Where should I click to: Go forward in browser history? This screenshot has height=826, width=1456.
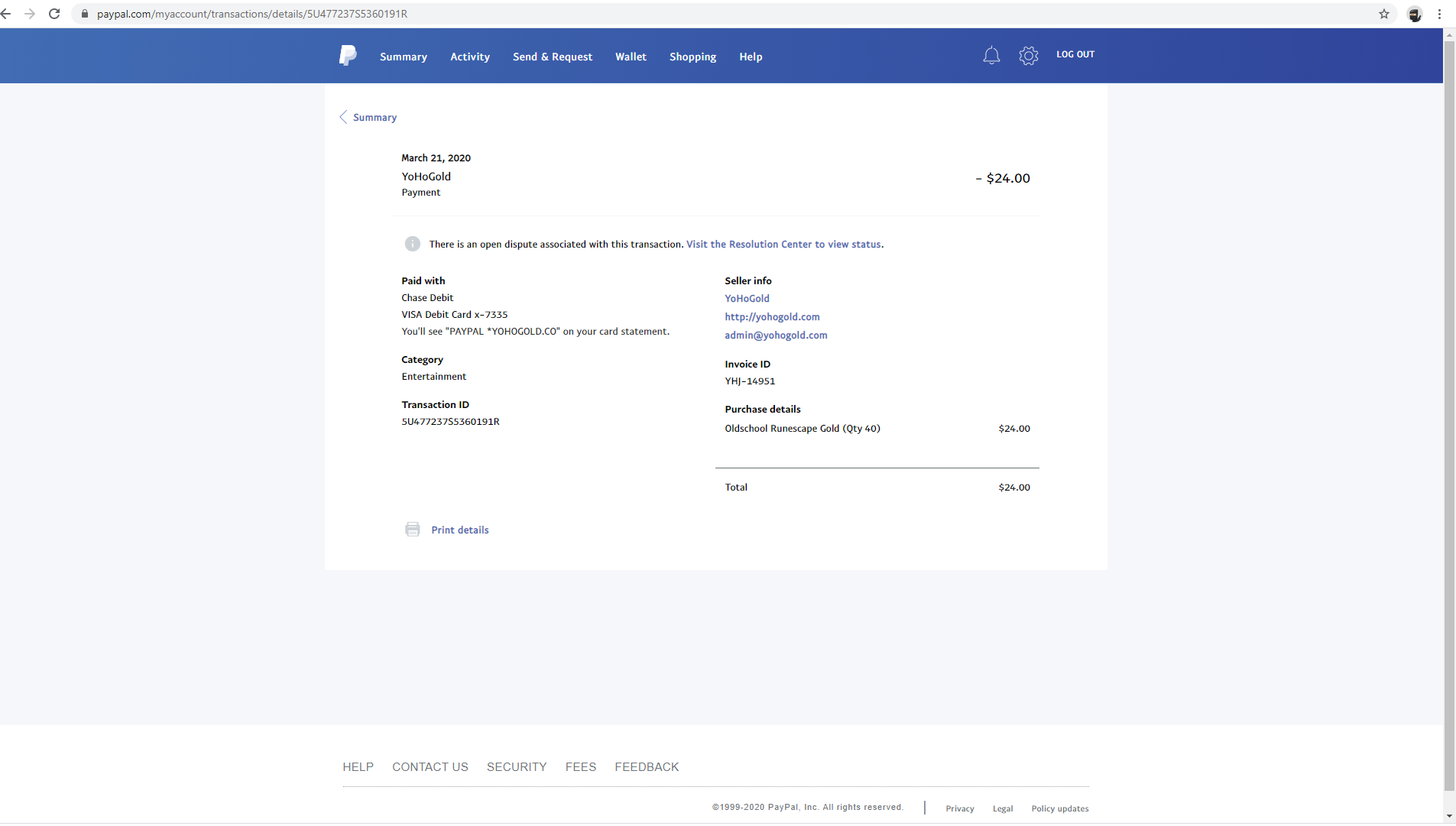pyautogui.click(x=30, y=14)
